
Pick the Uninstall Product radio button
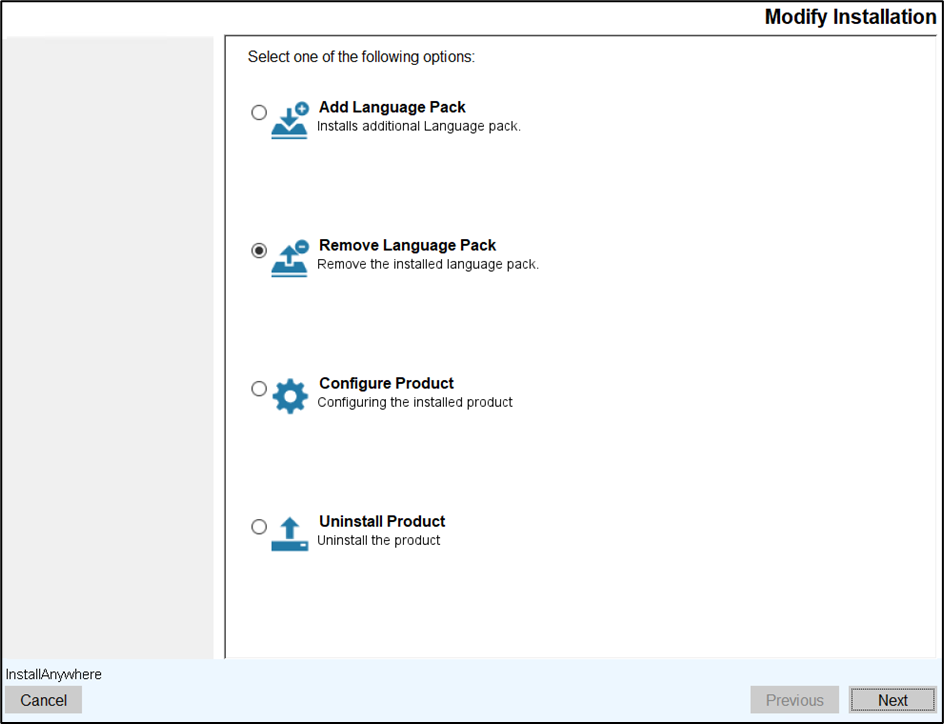point(259,527)
